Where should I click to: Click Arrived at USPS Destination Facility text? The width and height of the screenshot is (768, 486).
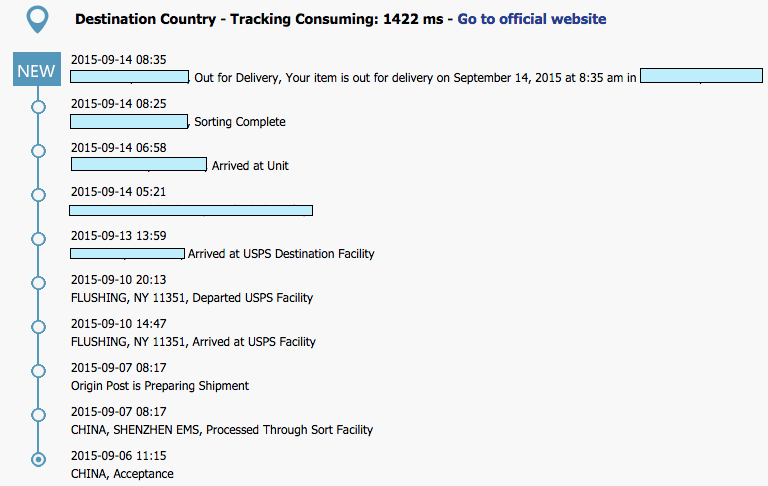coord(281,254)
